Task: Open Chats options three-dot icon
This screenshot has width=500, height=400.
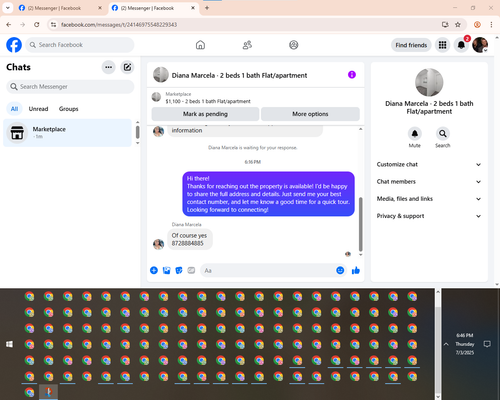Action: pyautogui.click(x=108, y=67)
